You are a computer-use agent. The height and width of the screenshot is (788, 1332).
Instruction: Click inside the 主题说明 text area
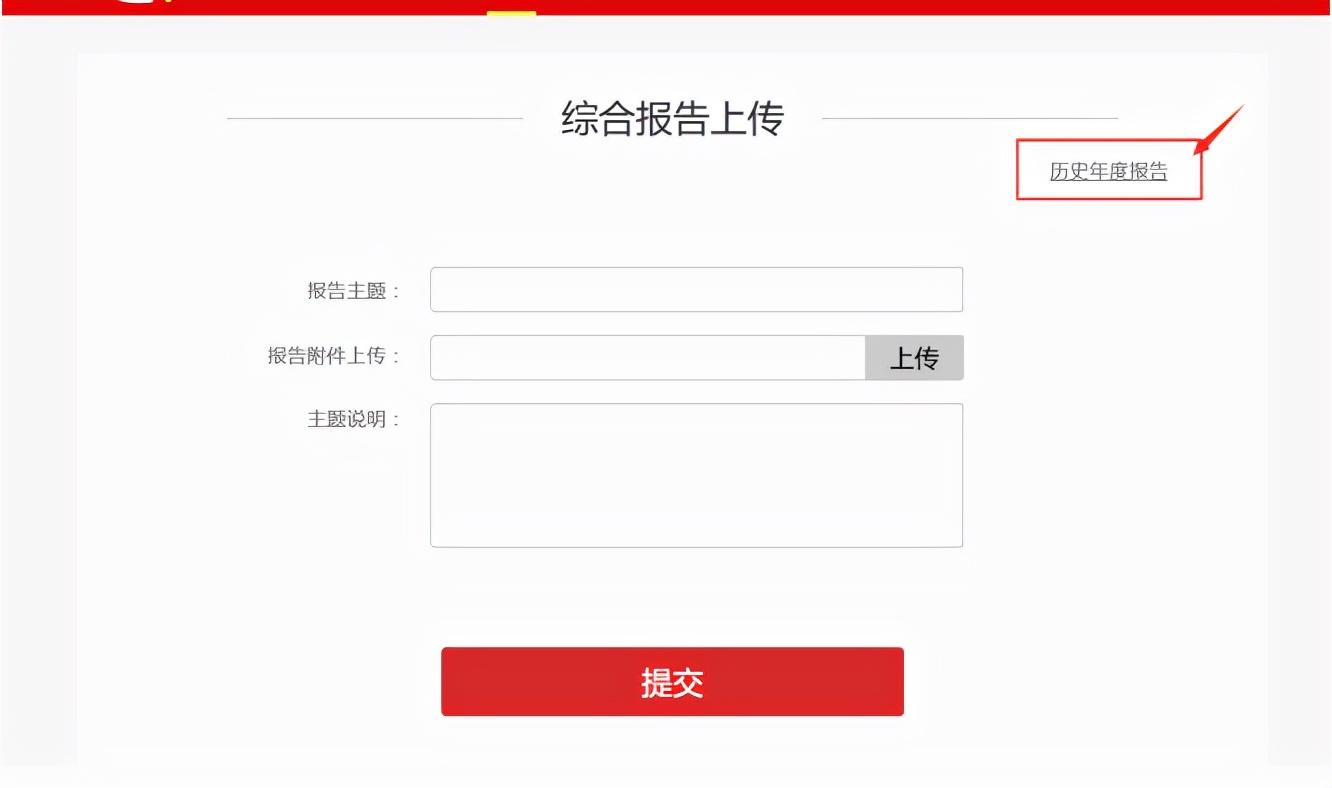point(696,475)
